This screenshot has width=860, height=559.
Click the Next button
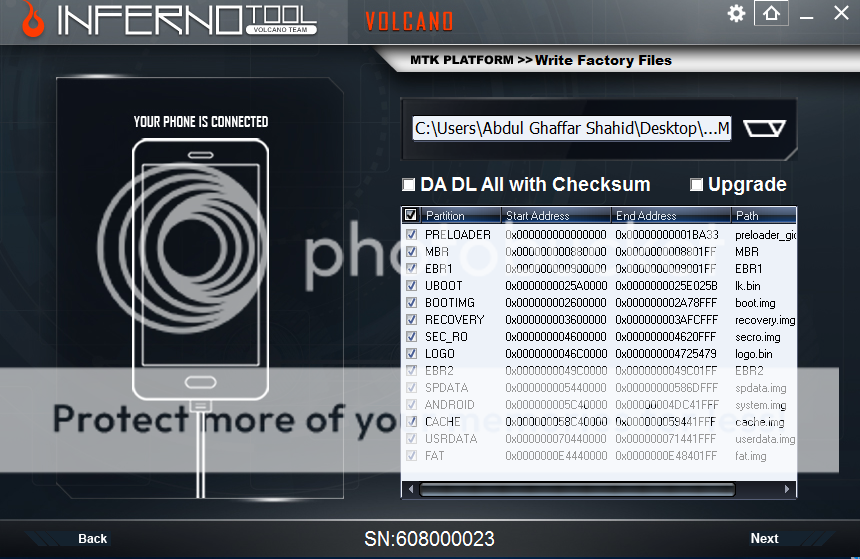764,539
